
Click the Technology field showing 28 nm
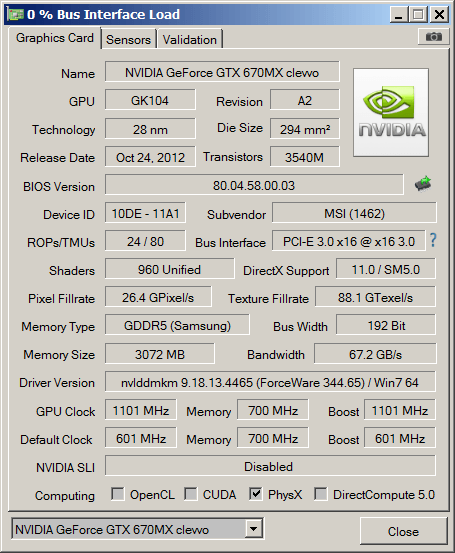(150, 129)
